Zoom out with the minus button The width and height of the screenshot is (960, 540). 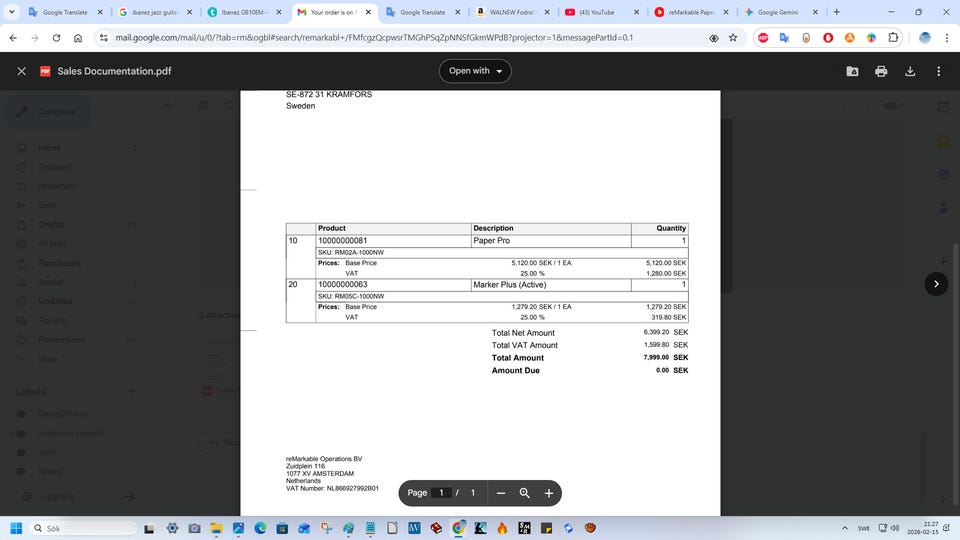pos(500,493)
